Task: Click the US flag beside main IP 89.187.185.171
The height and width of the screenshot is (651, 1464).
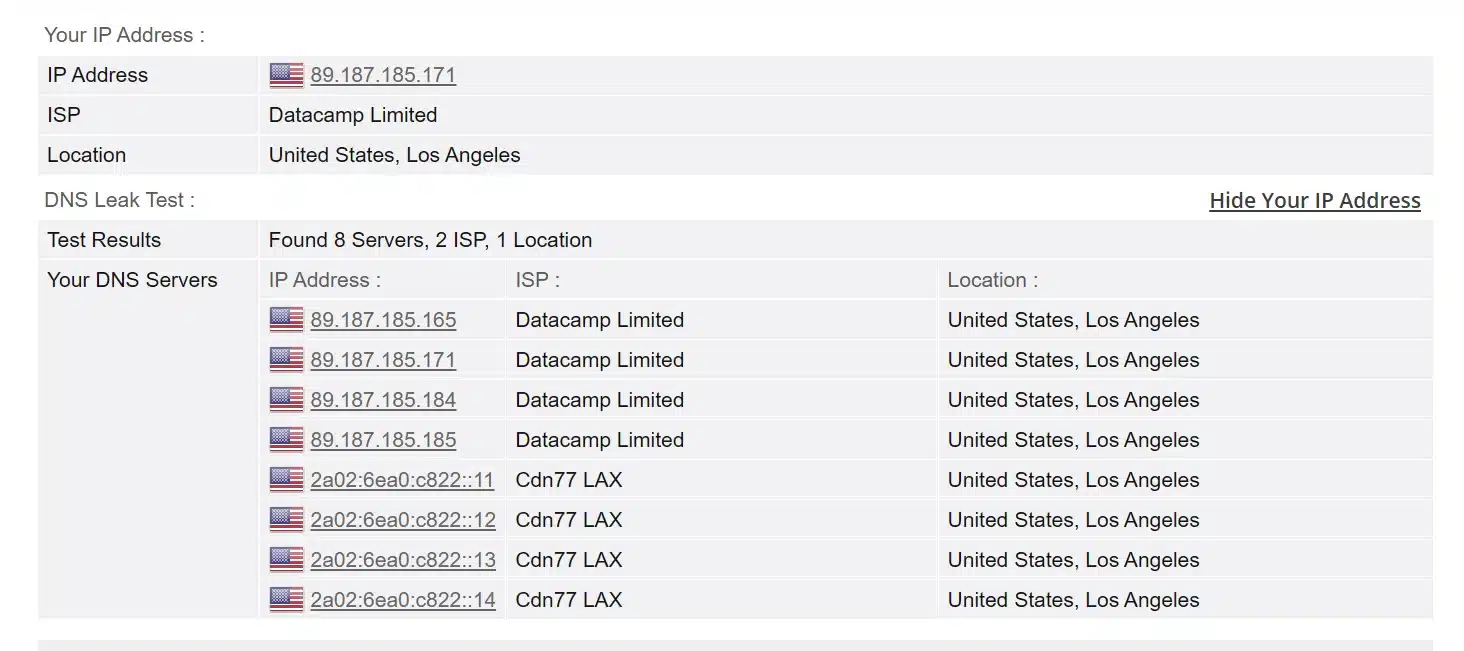Action: (x=286, y=75)
